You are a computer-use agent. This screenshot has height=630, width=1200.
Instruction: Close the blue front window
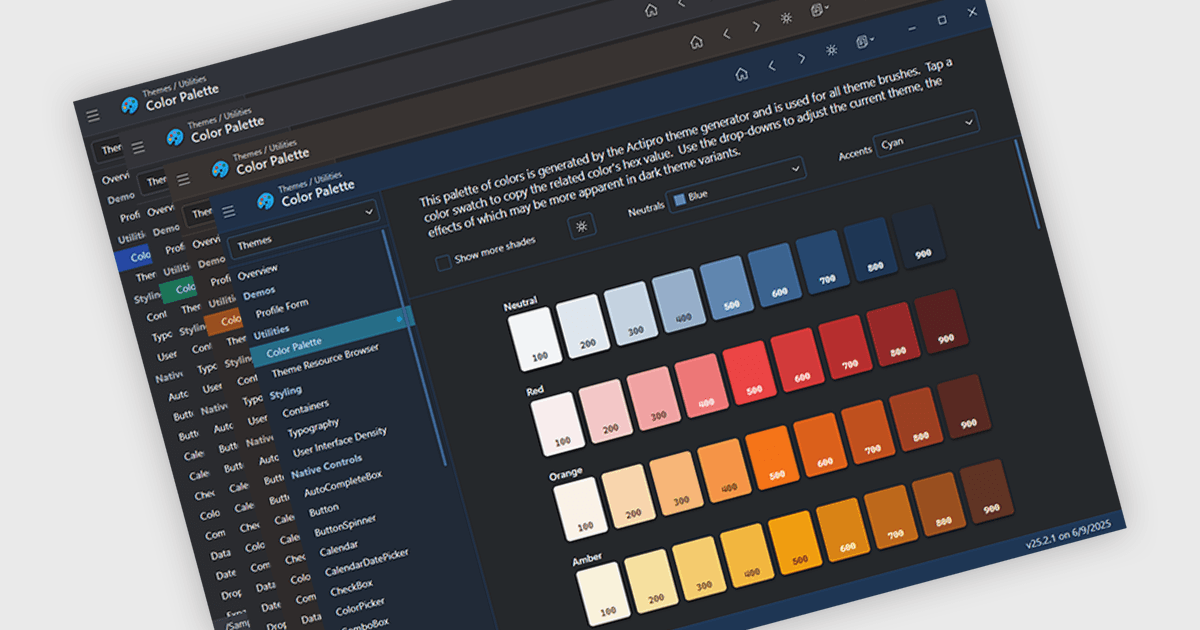point(973,12)
